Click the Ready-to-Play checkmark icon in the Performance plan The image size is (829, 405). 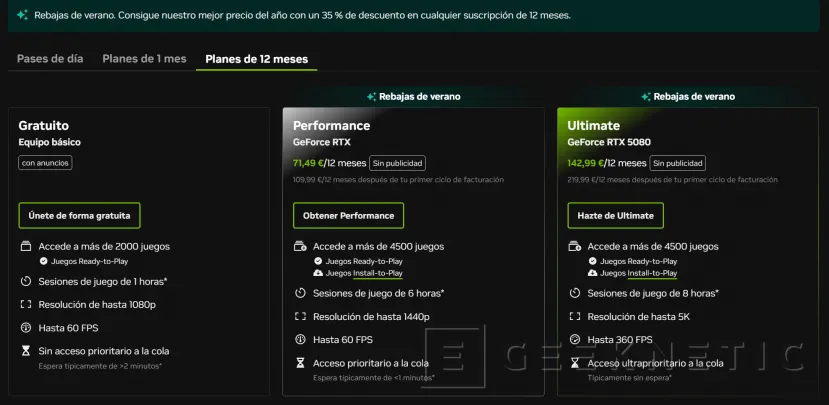[318, 261]
